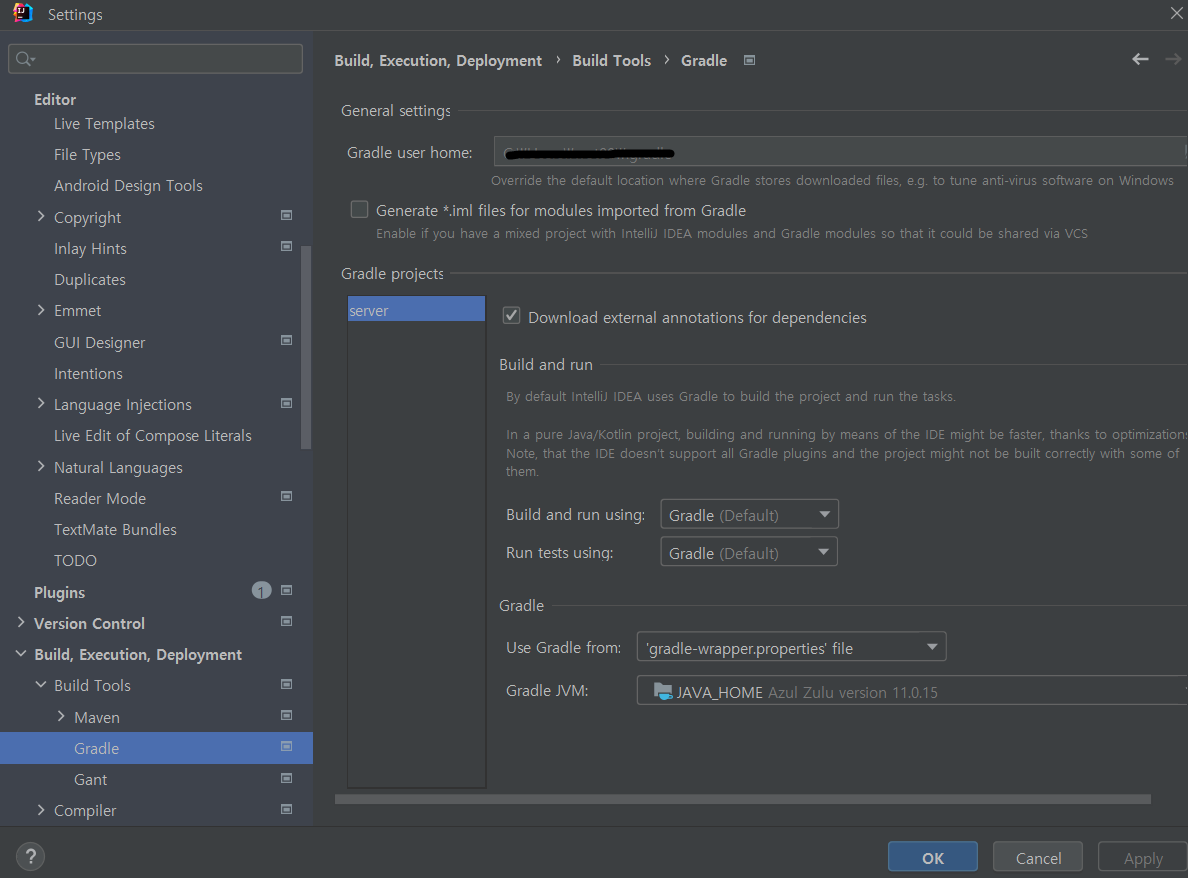Click the settings search field
Image resolution: width=1188 pixels, height=878 pixels.
[155, 59]
